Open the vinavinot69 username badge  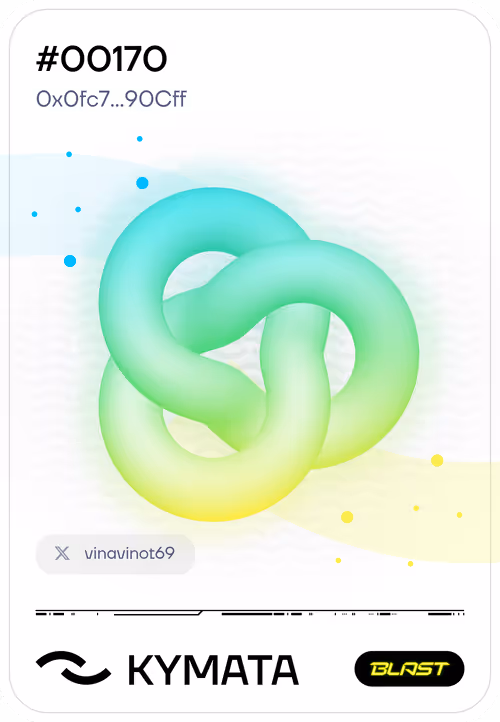[115, 554]
